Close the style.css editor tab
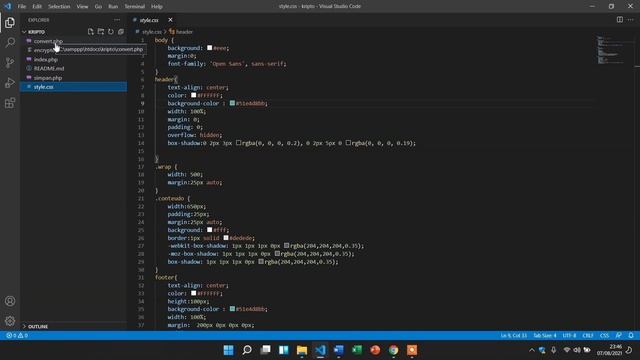 click(x=170, y=20)
